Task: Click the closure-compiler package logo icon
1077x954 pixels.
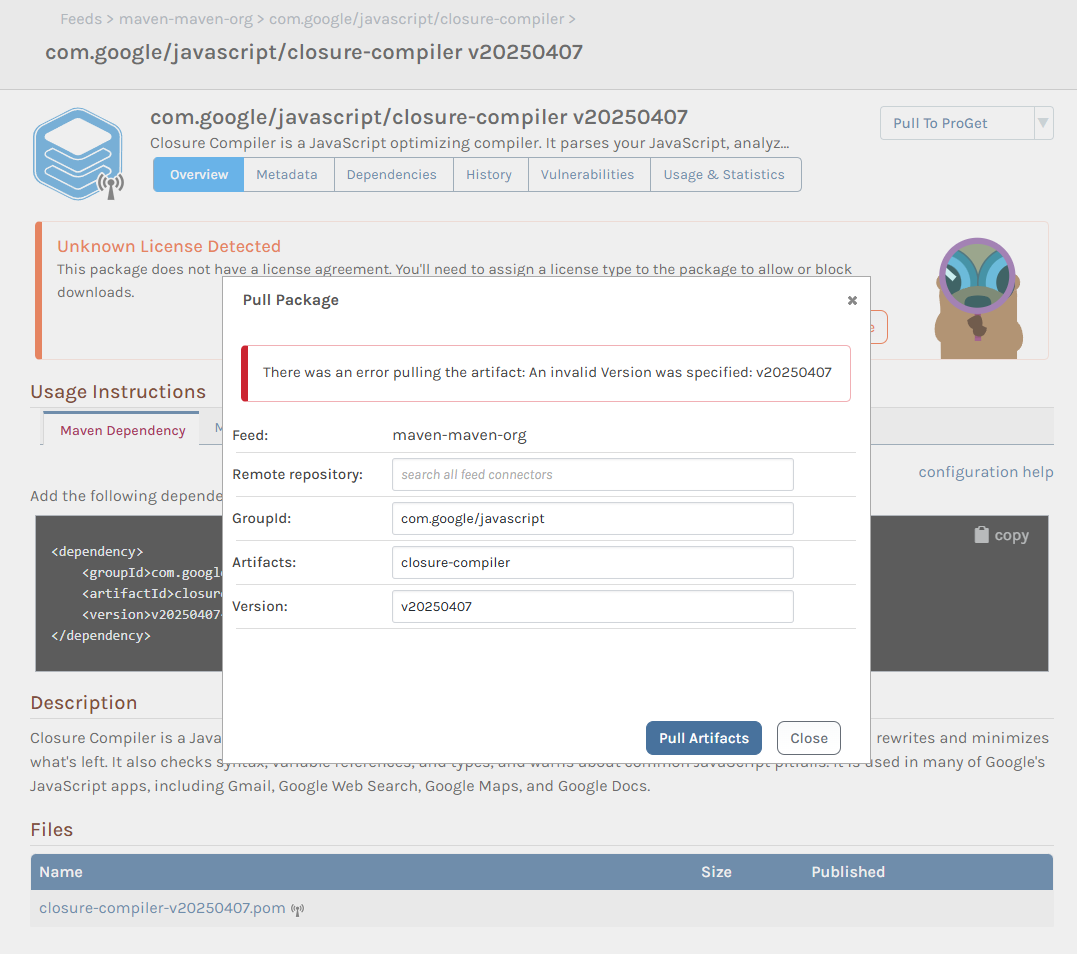Action: coord(78,154)
